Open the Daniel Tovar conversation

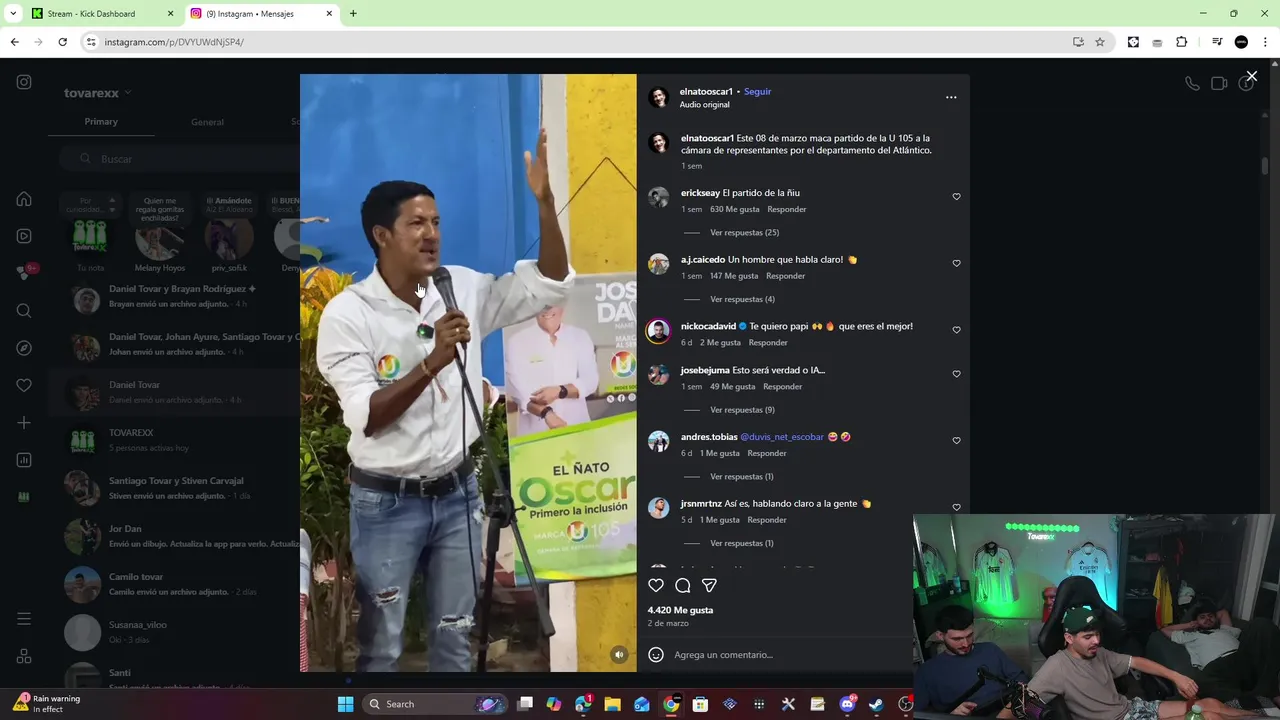pyautogui.click(x=175, y=392)
